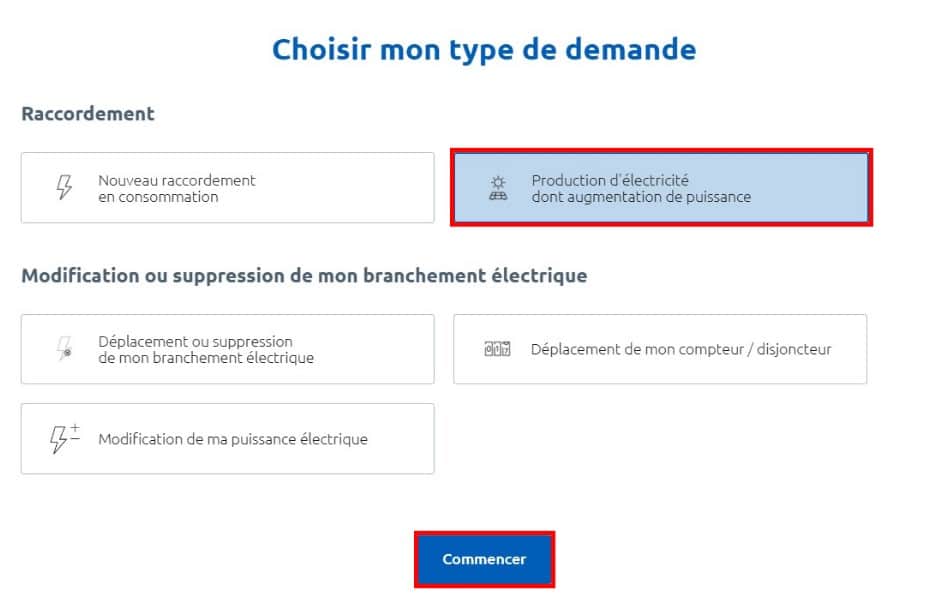The width and height of the screenshot is (932, 601).
Task: Select Nouveau raccordement en consommation
Action: pos(227,188)
